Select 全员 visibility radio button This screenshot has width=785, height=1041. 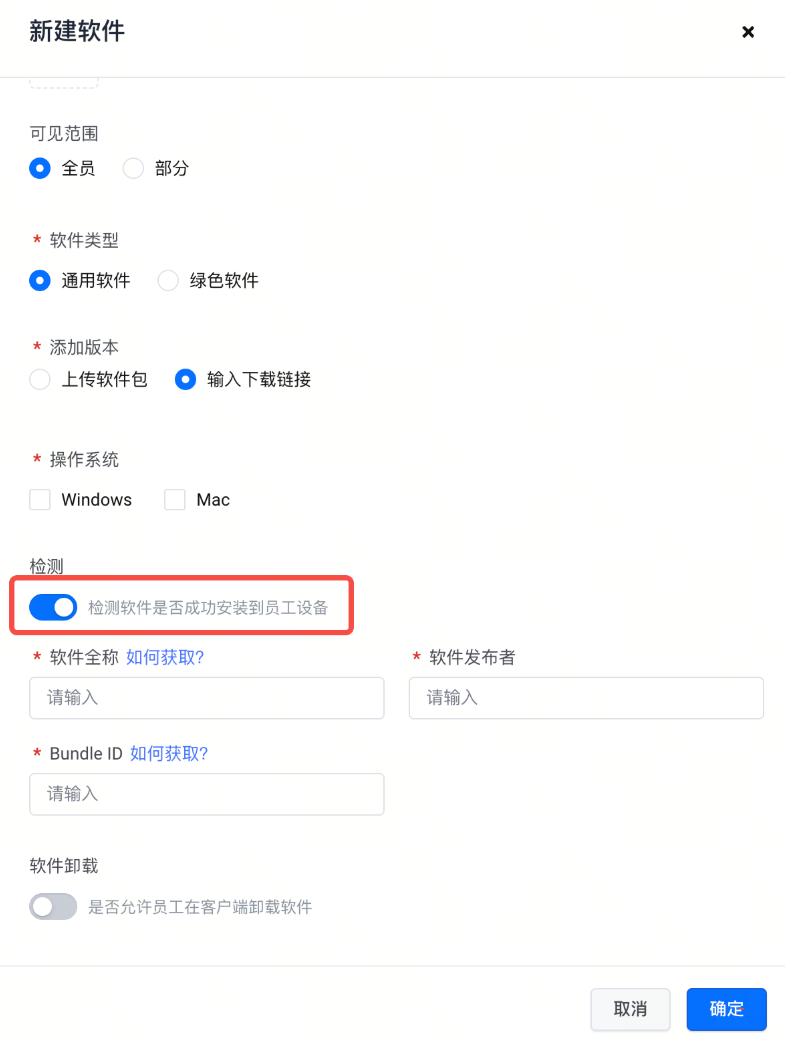[40, 168]
